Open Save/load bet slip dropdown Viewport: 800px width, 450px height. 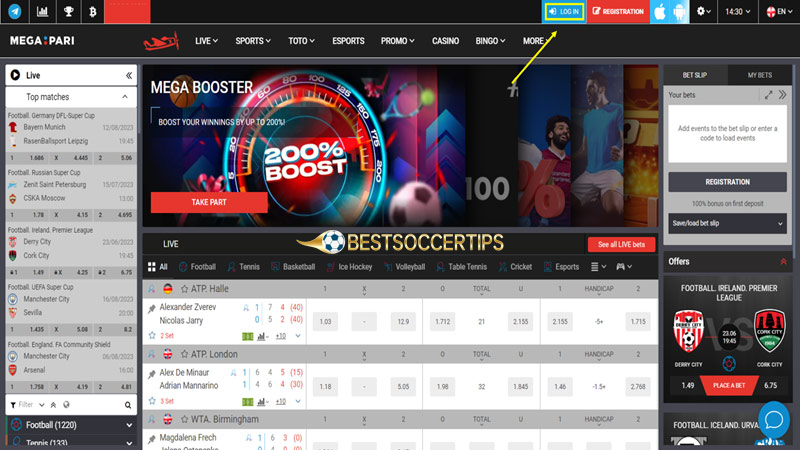[x=728, y=223]
